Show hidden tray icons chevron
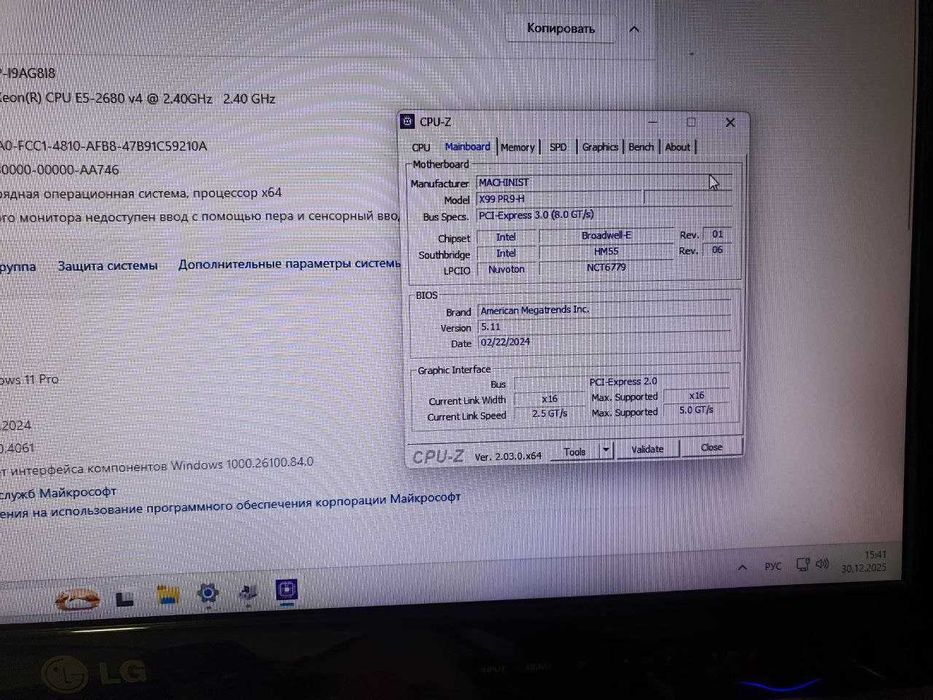The width and height of the screenshot is (933, 700). click(x=743, y=568)
